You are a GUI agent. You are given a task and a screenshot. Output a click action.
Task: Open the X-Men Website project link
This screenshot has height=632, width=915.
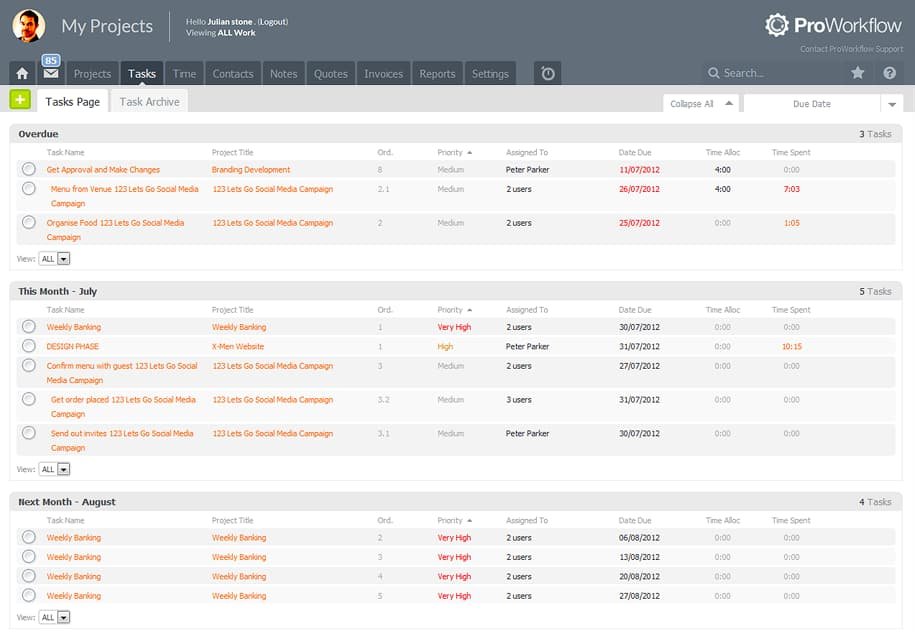238,346
